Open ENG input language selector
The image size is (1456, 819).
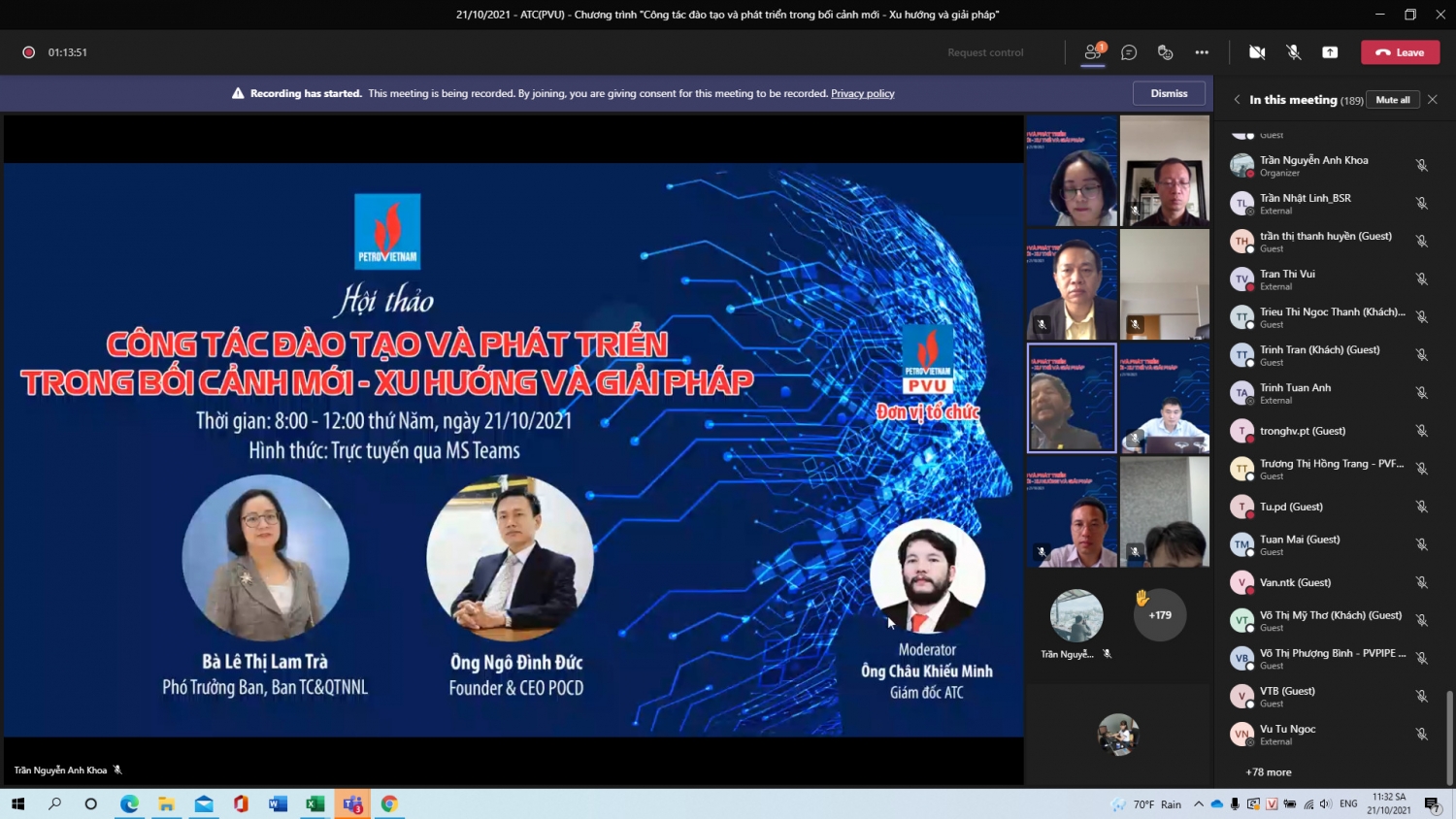pyautogui.click(x=1348, y=803)
